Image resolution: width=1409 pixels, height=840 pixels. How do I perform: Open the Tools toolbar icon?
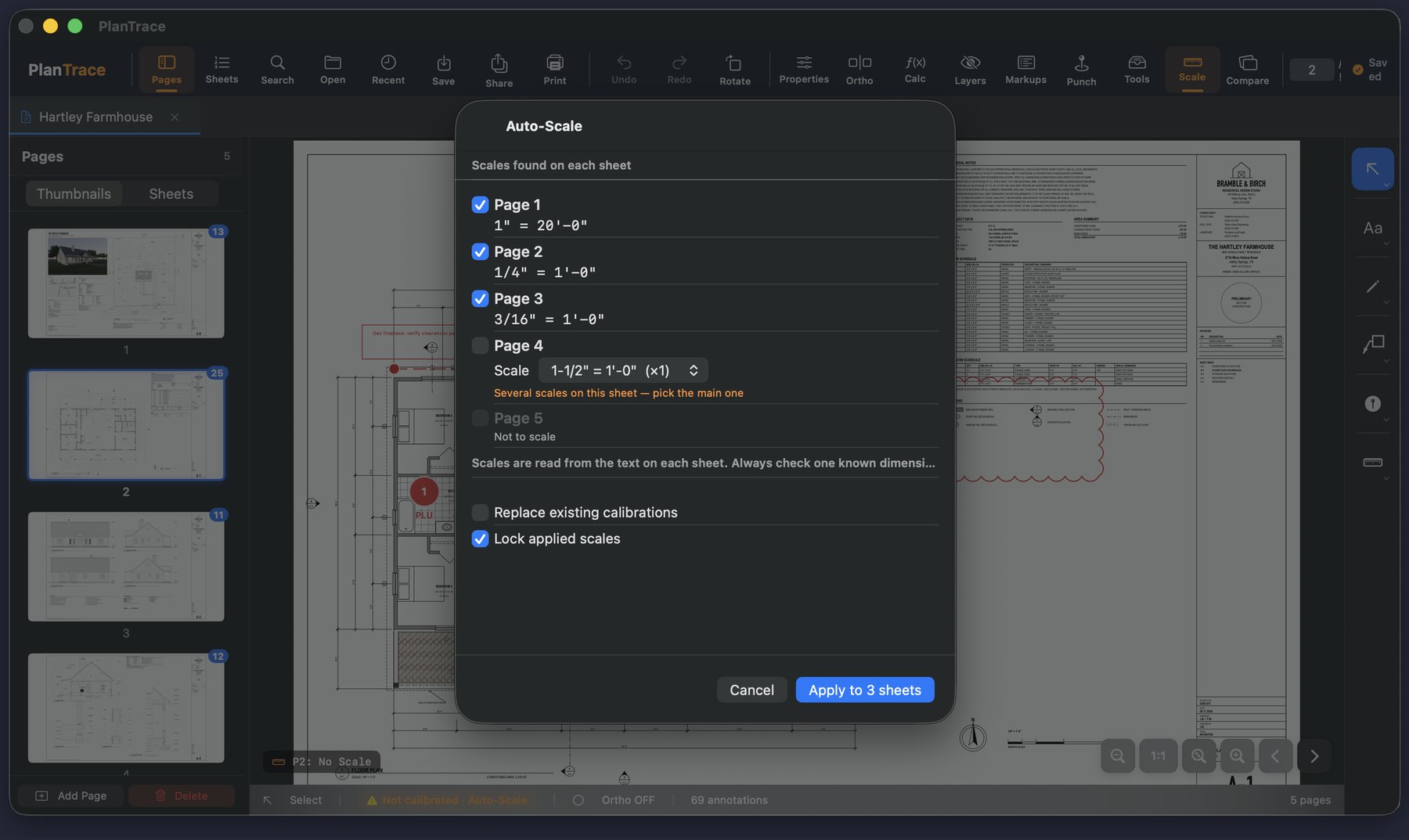[x=1137, y=69]
